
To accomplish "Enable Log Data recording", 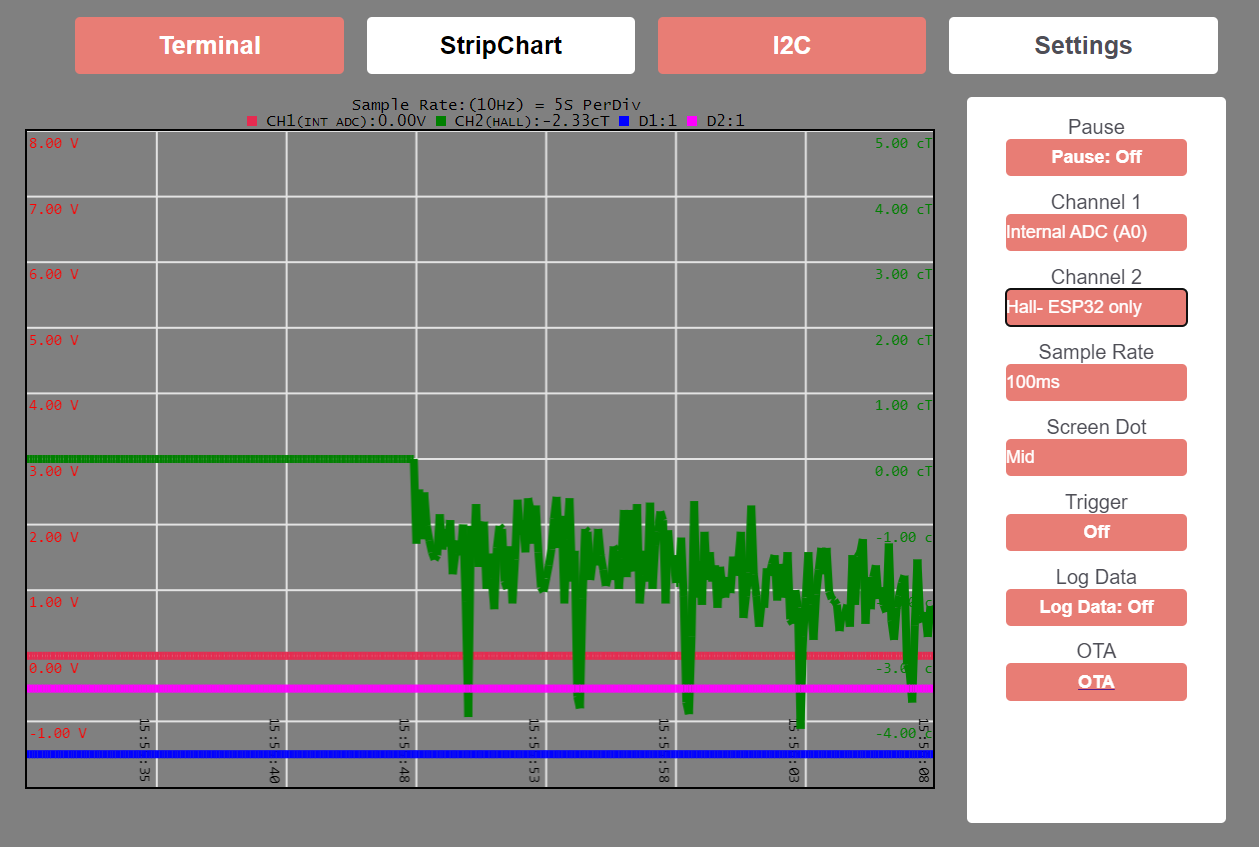I will point(1096,607).
